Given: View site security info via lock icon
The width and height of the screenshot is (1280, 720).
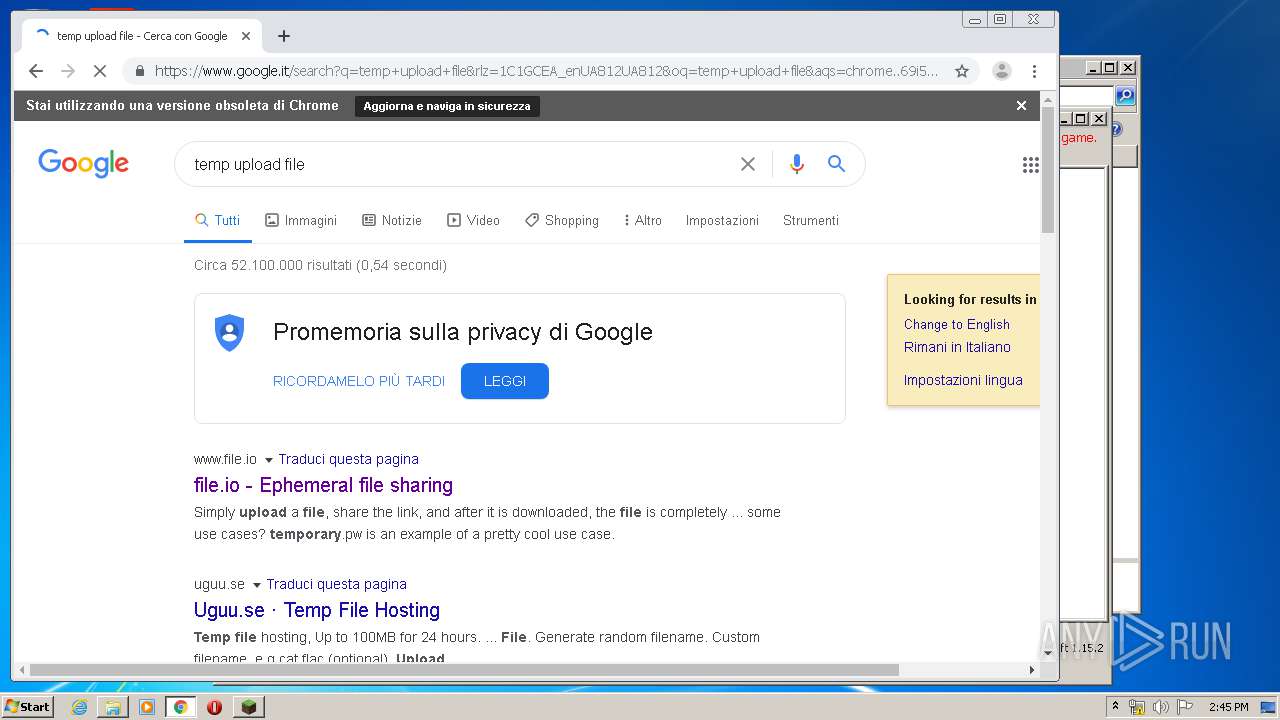Looking at the screenshot, I should tap(139, 71).
